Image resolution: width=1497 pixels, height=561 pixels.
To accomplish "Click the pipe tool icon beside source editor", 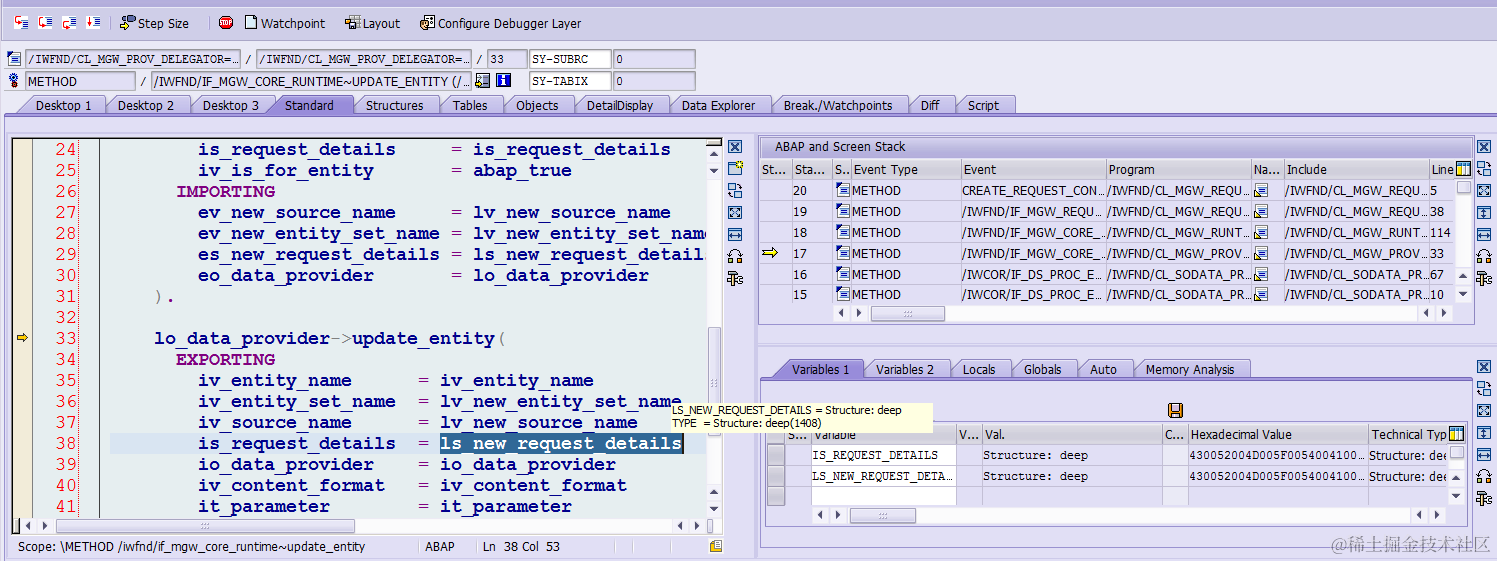I will (735, 278).
